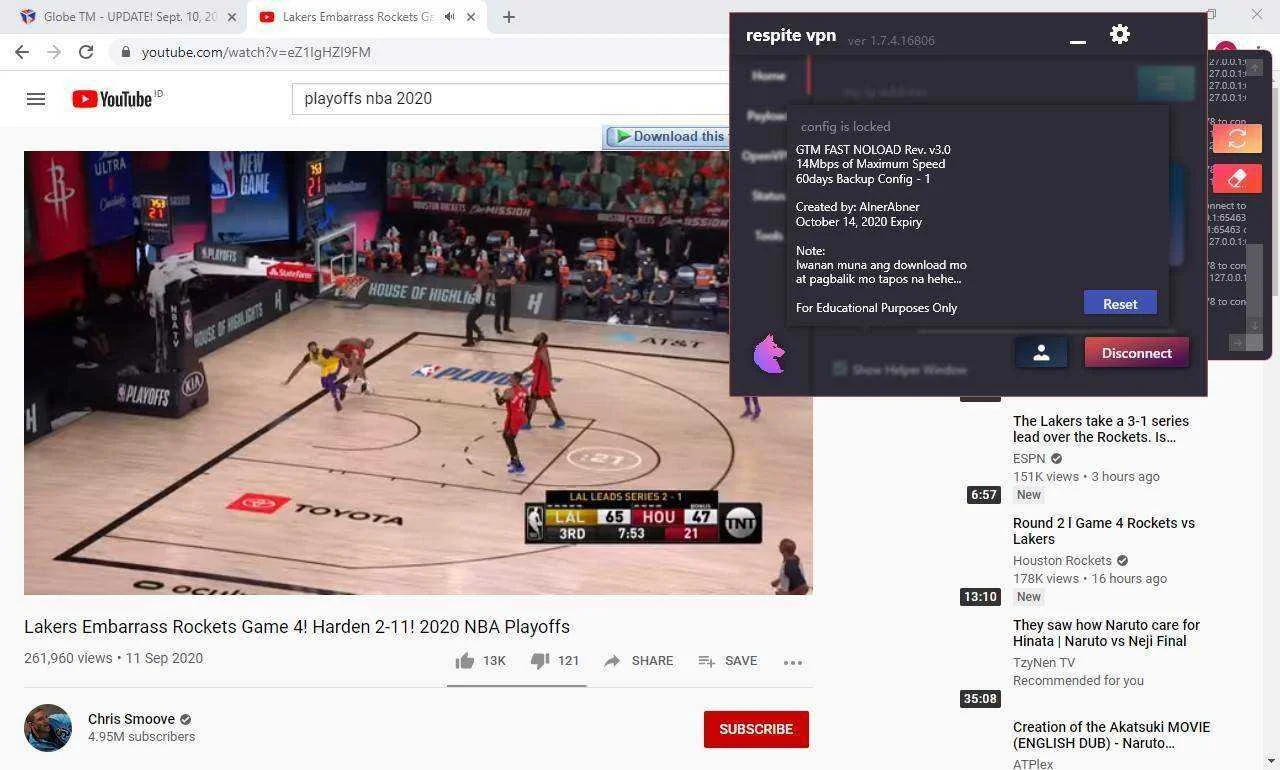Click the browser address bar URL
1280x770 pixels.
(x=256, y=52)
